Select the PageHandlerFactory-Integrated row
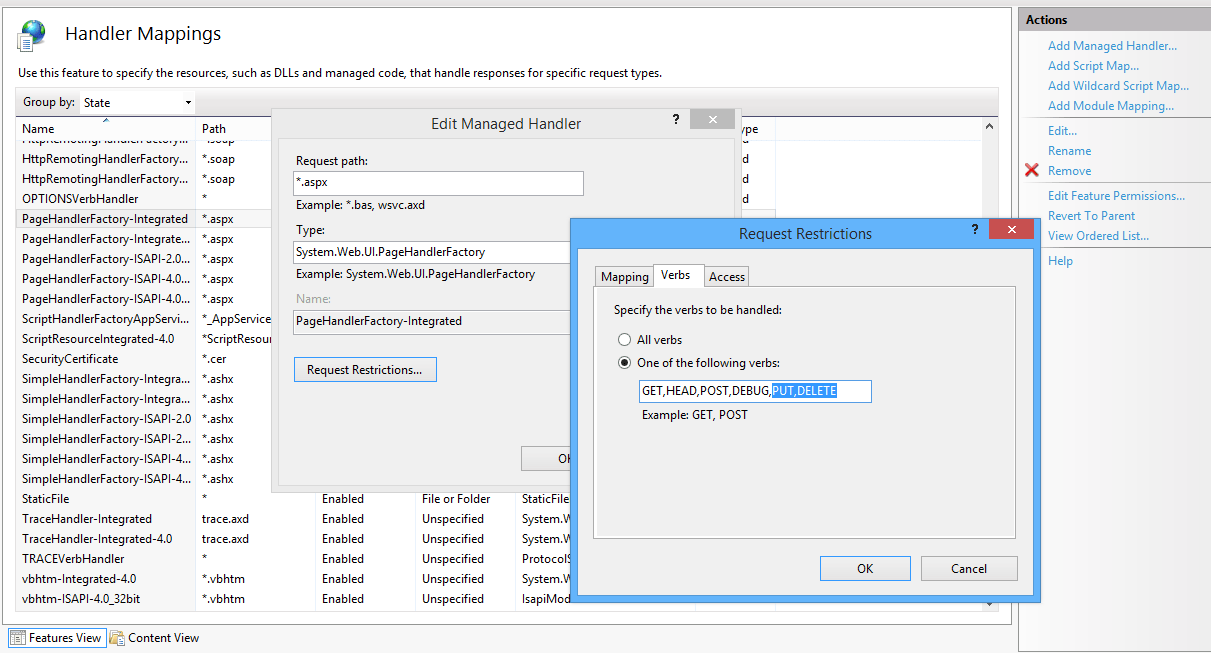The height and width of the screenshot is (653, 1211). 144,219
